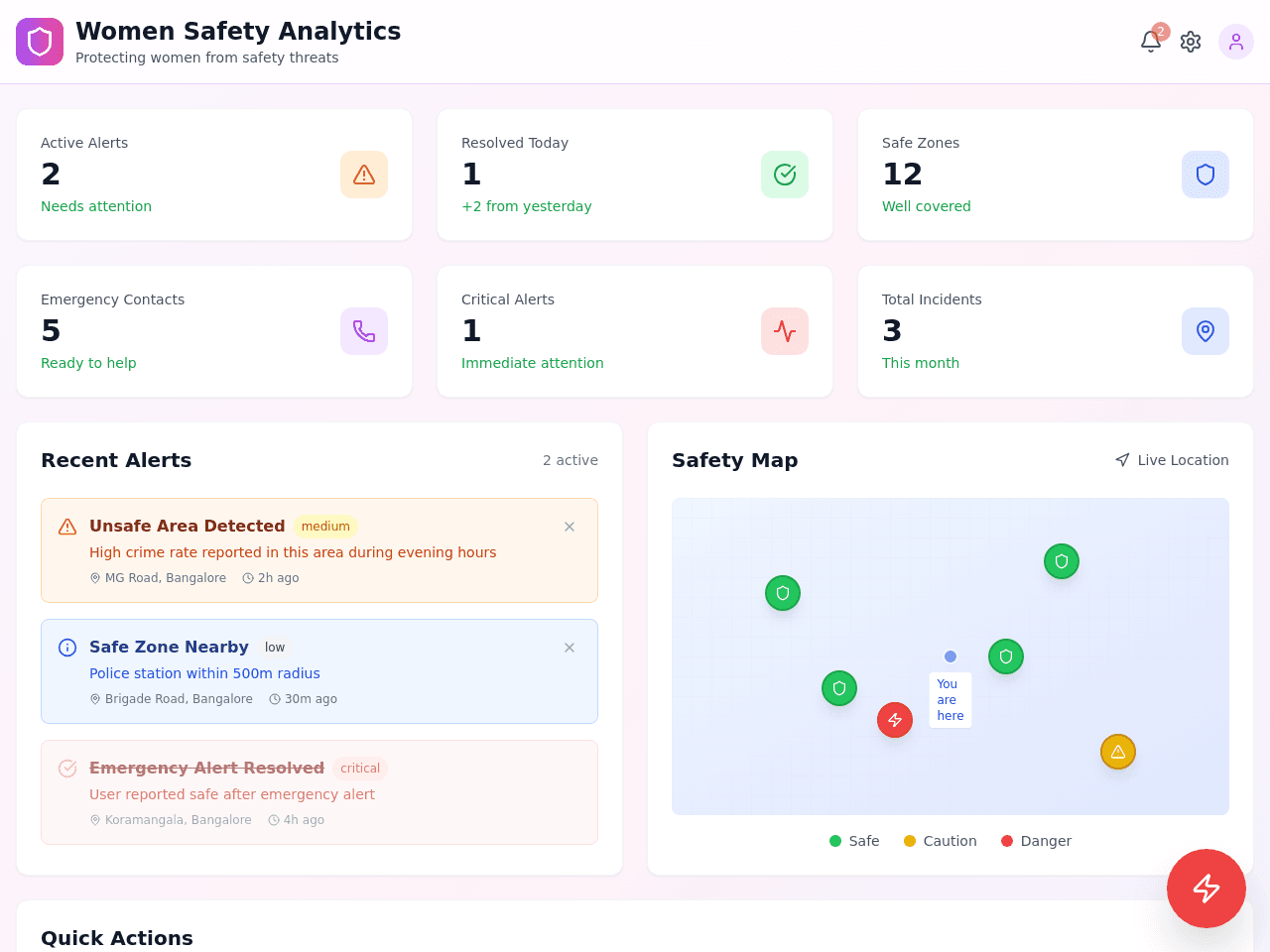Click the low severity badge
1270x952 pixels.
pyautogui.click(x=275, y=648)
